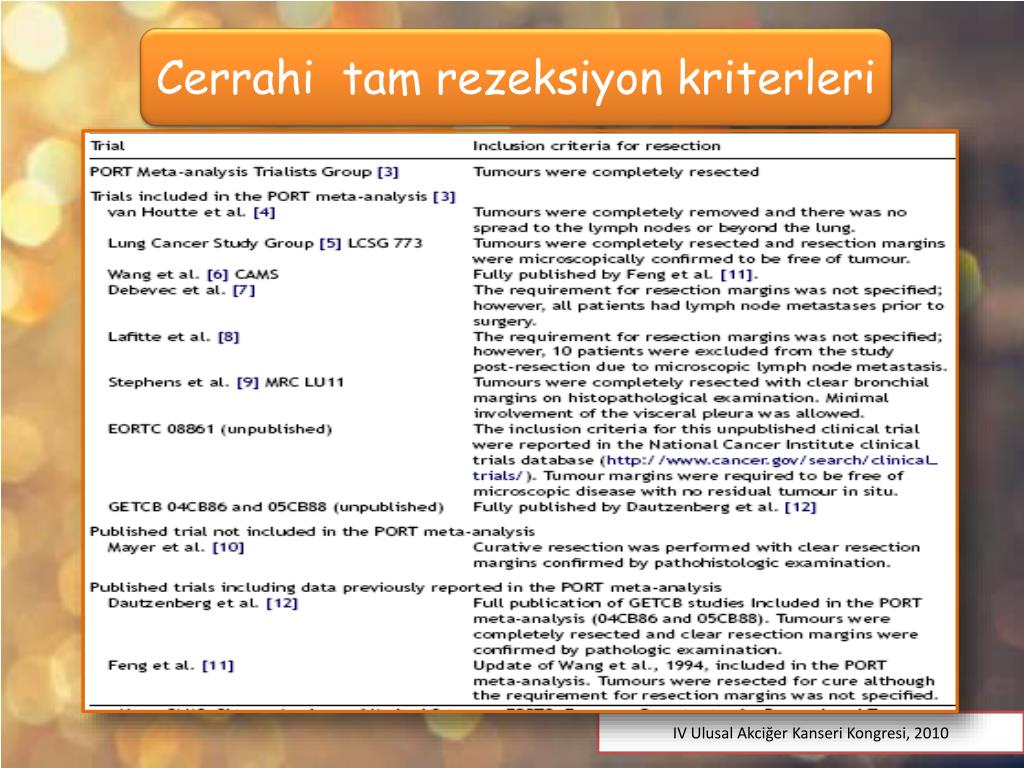This screenshot has height=768, width=1024.
Task: Open reference [11] in 'Fully published by Feng'
Action: pyautogui.click(x=737, y=275)
